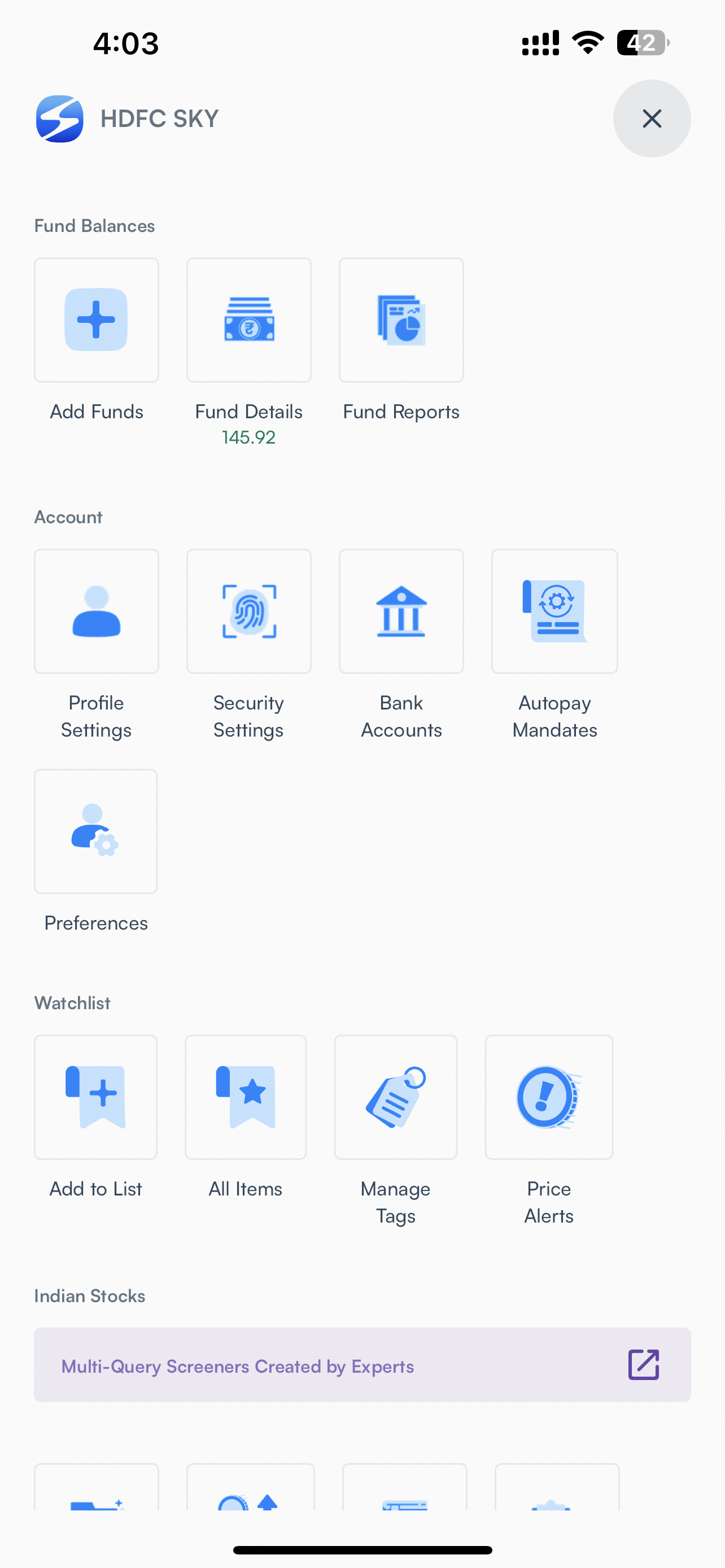Tap the All Items label
The height and width of the screenshot is (1568, 725).
245,1189
